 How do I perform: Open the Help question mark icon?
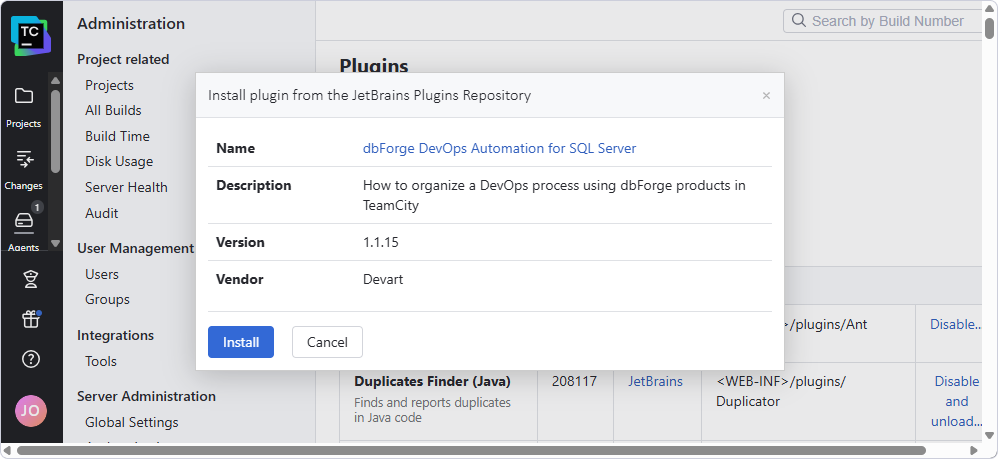coord(31,359)
